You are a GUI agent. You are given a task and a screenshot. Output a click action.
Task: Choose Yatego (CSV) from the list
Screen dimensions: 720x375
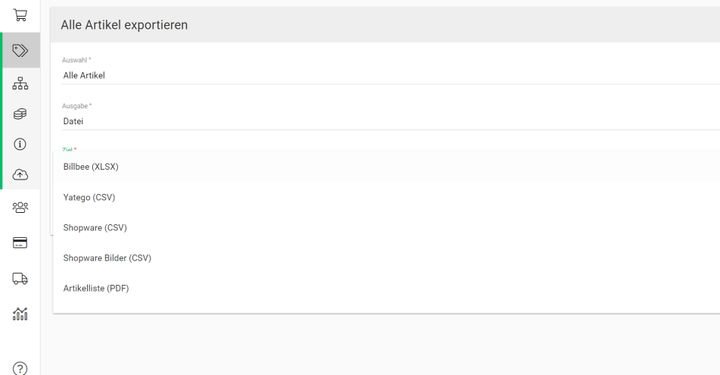click(387, 197)
